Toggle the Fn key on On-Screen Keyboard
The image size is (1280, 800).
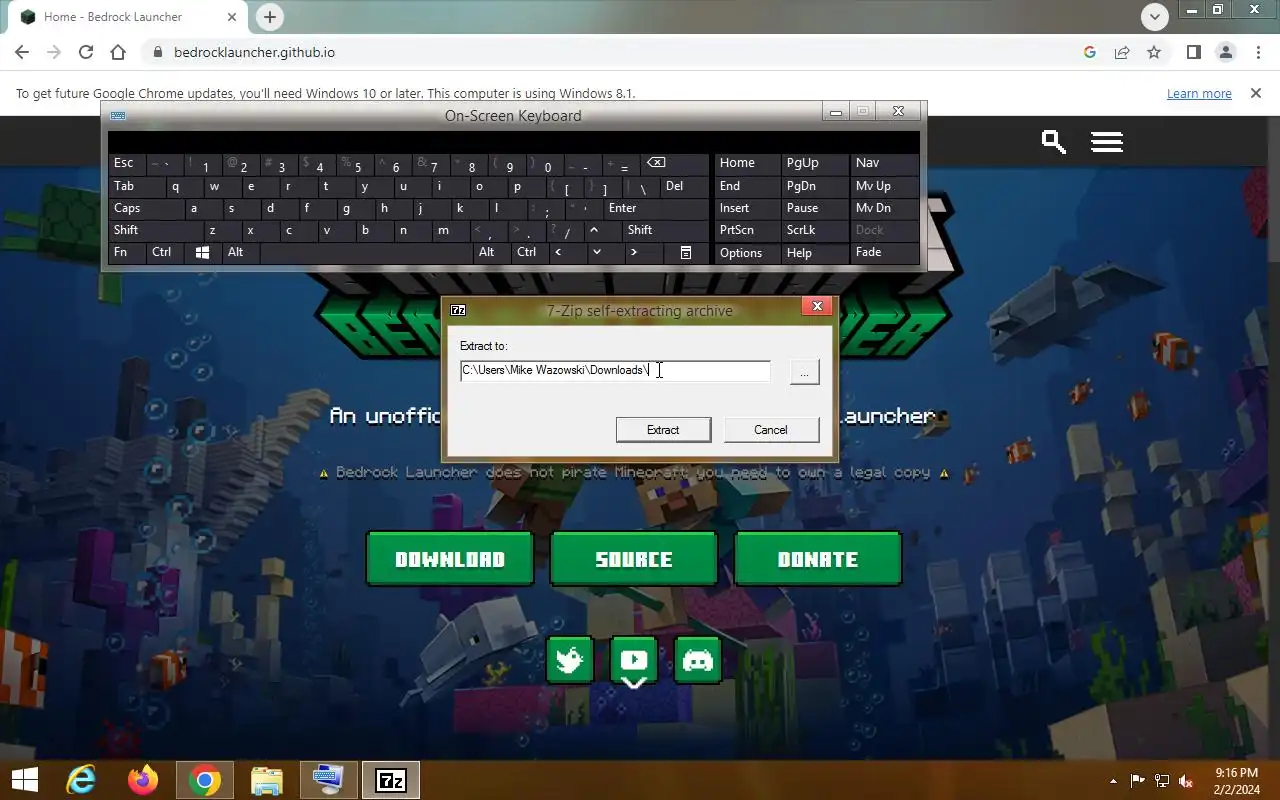pos(127,252)
